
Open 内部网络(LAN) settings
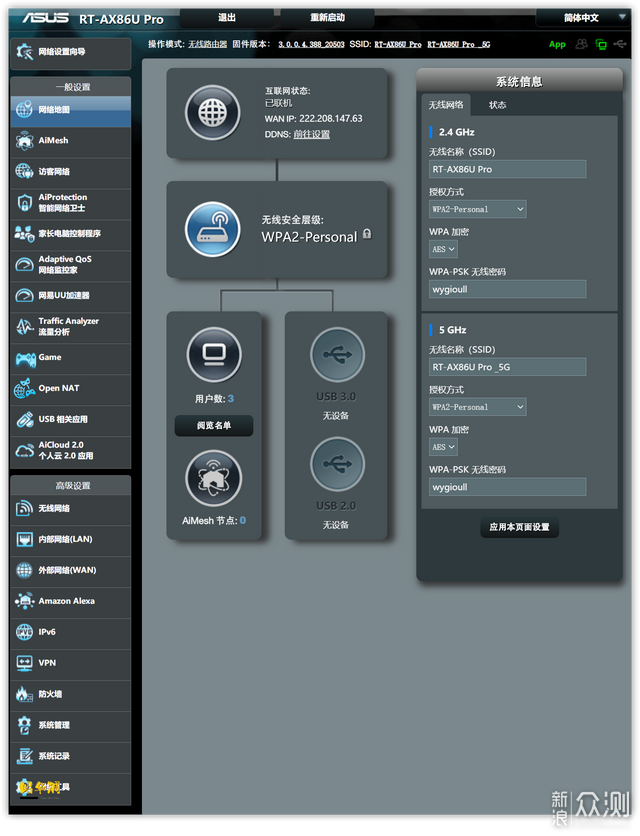[70, 540]
